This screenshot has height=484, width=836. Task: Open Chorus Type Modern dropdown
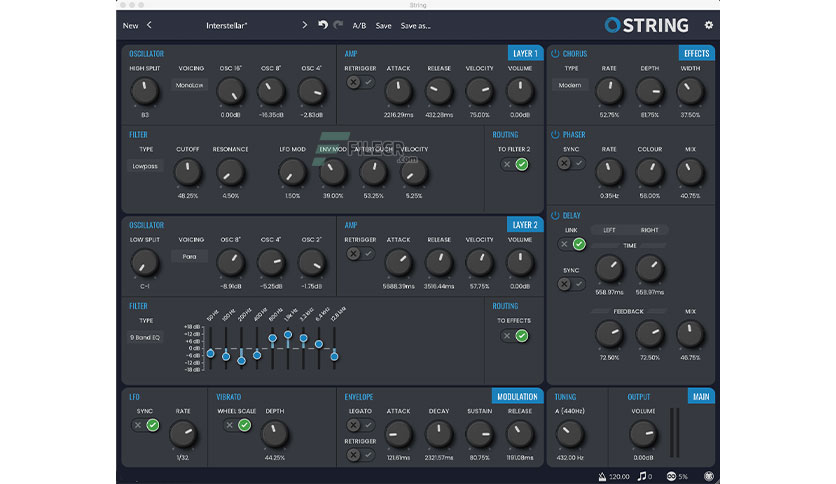(570, 85)
